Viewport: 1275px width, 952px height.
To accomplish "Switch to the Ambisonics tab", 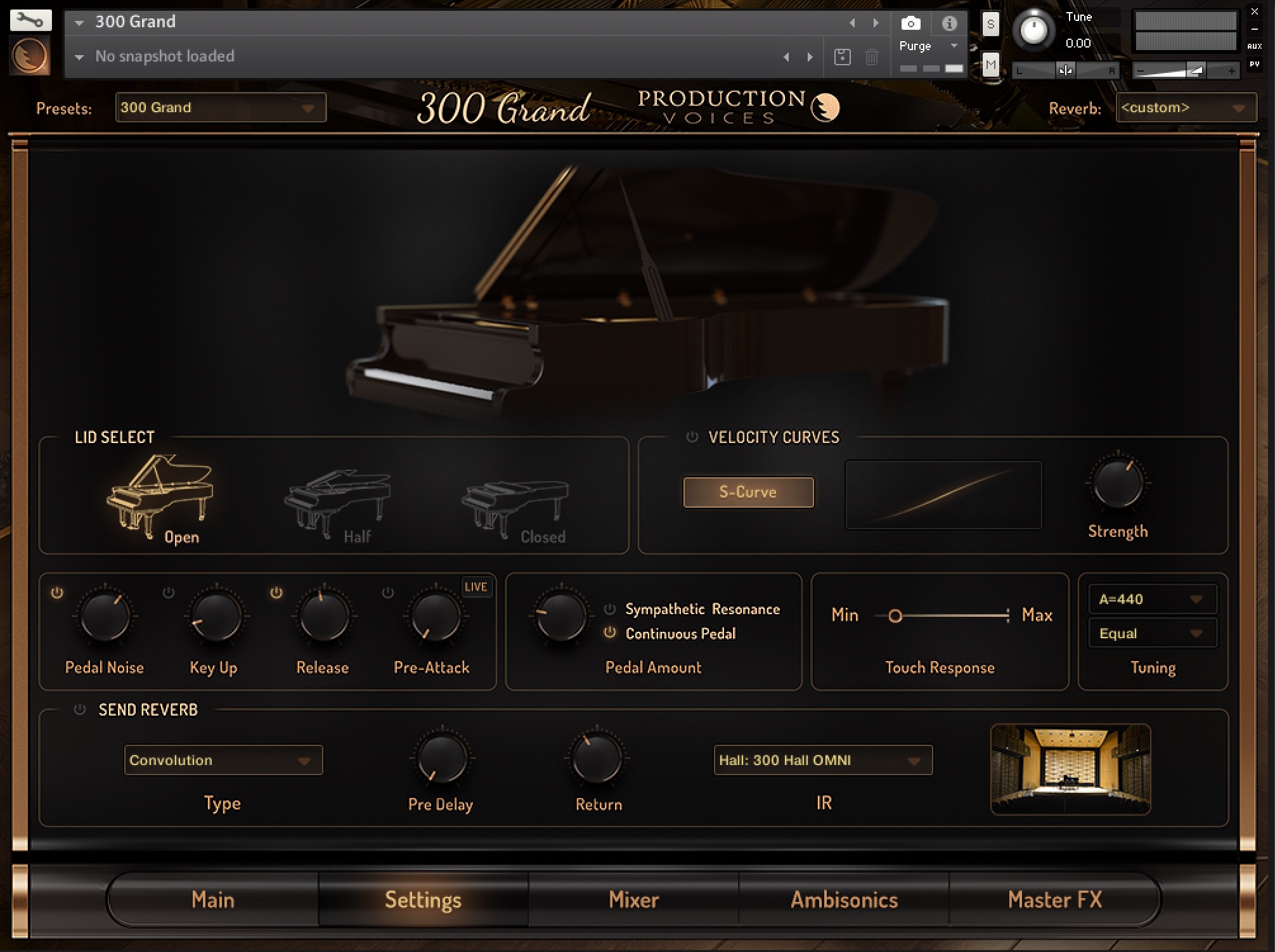I will pyautogui.click(x=844, y=900).
